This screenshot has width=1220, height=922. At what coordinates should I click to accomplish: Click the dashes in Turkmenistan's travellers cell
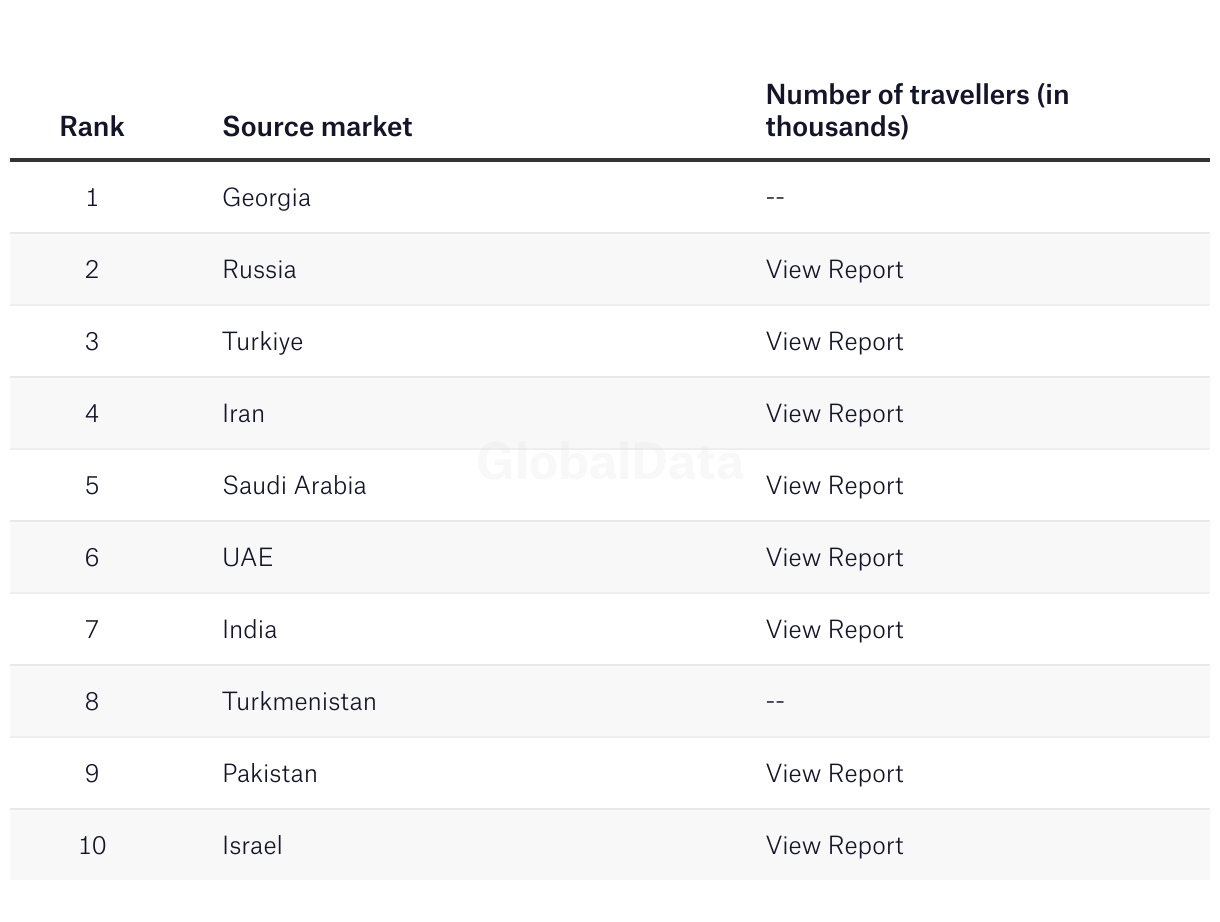coord(775,702)
